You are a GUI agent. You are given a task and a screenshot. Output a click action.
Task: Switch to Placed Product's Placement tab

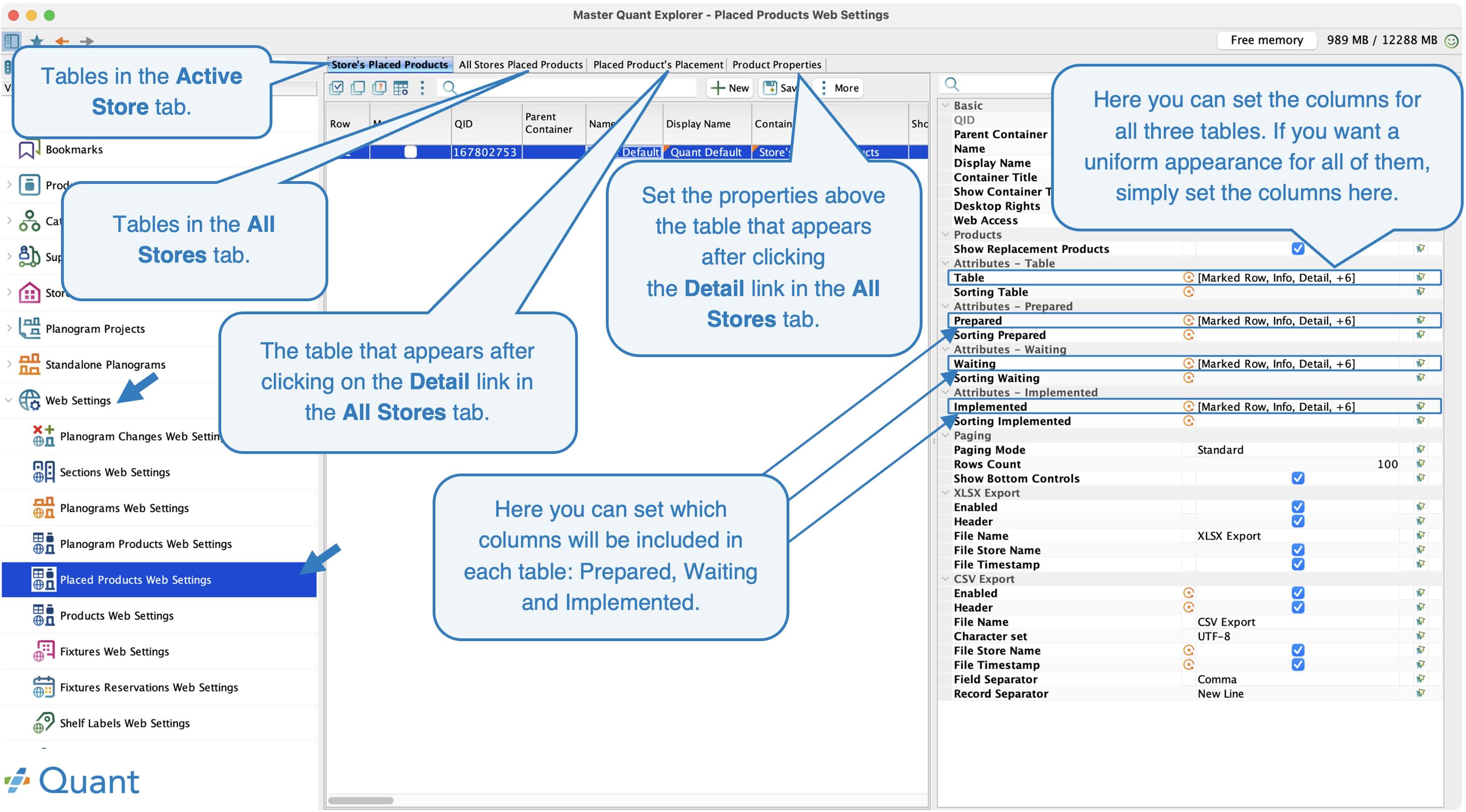click(658, 64)
